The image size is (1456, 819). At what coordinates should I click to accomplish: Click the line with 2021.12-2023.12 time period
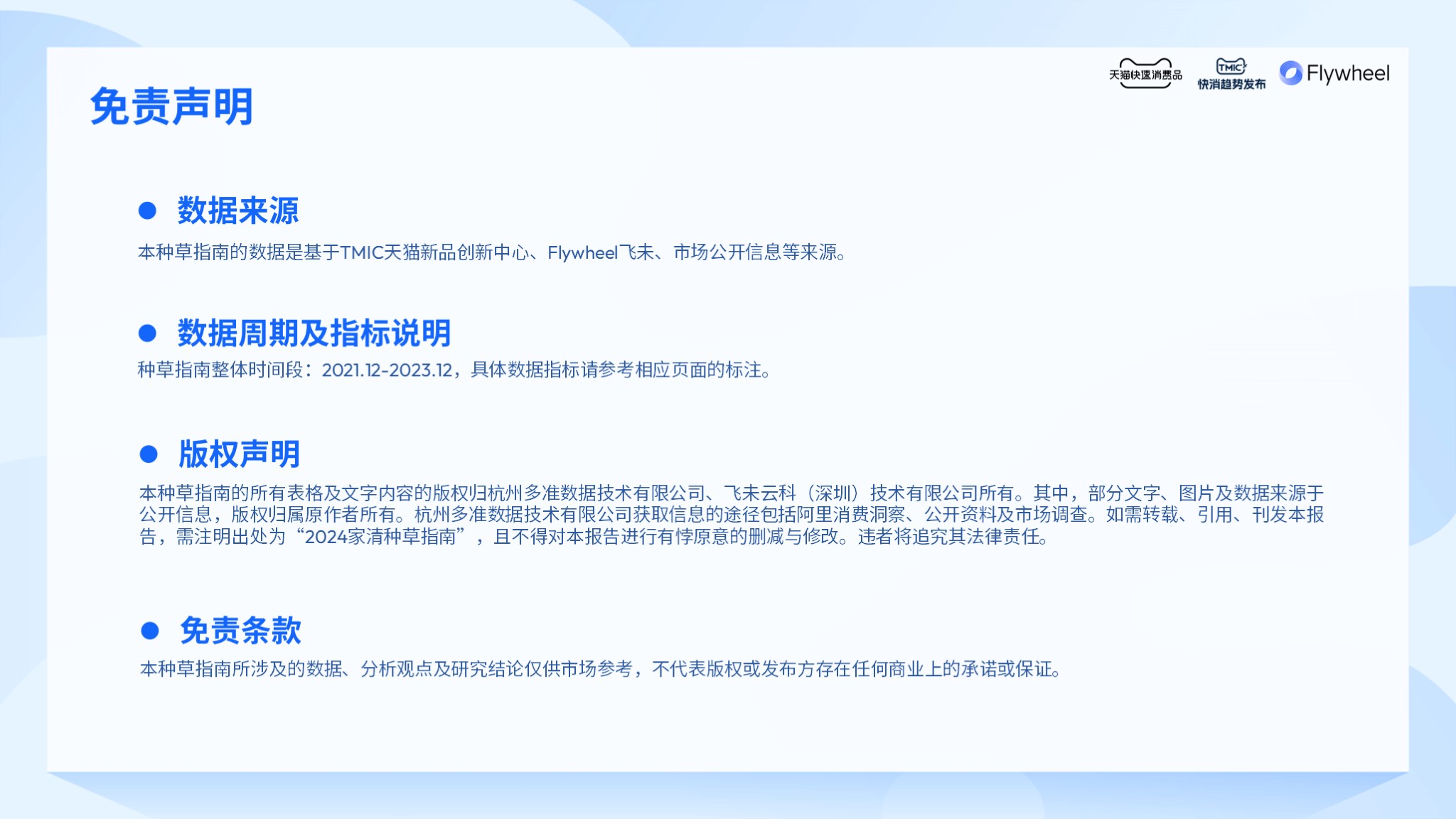click(x=454, y=370)
